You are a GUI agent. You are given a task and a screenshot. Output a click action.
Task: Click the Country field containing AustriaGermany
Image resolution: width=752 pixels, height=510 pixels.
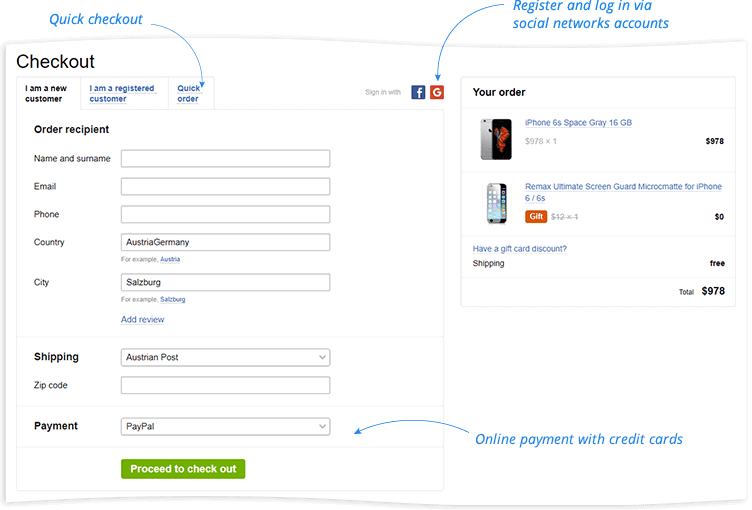tap(225, 242)
